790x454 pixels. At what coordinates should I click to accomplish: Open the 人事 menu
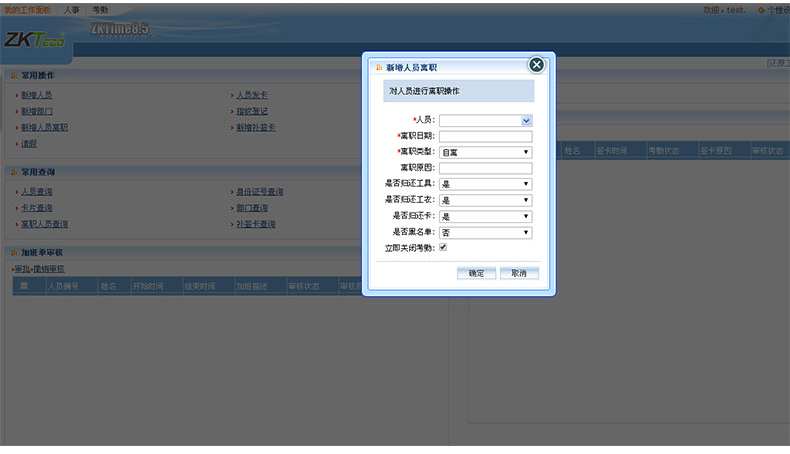click(71, 9)
